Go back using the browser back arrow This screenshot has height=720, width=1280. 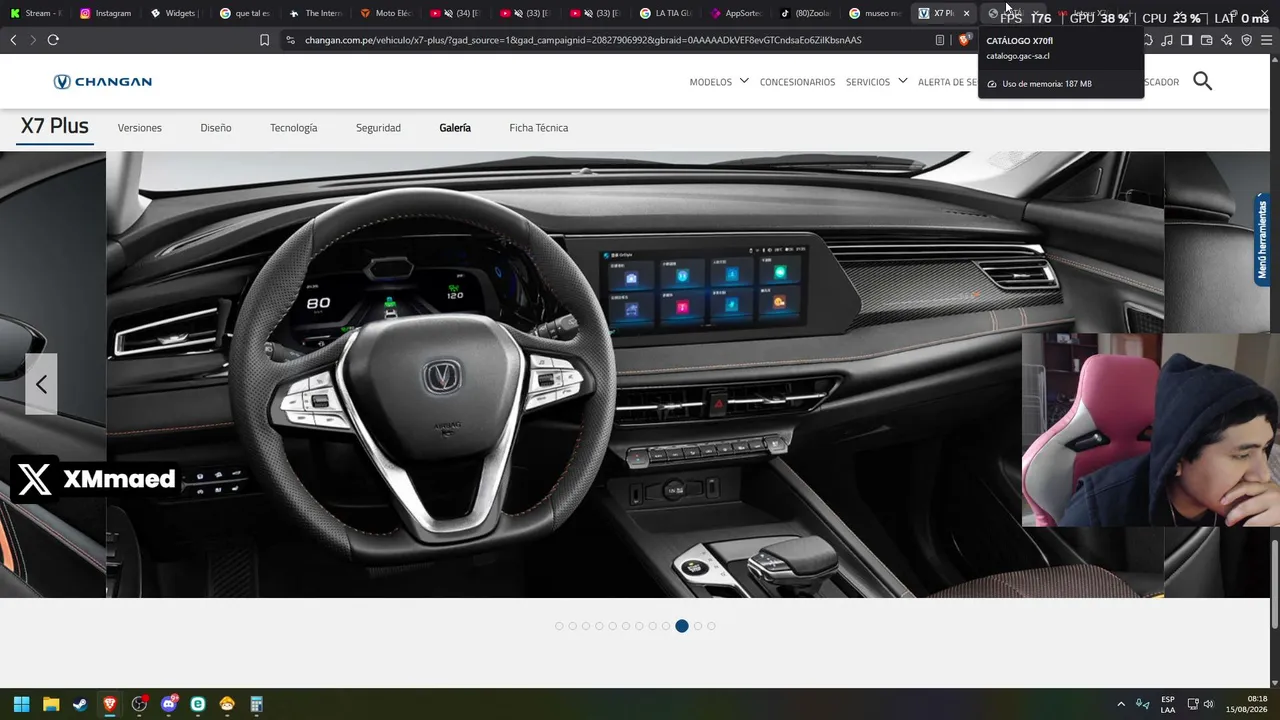tap(13, 40)
